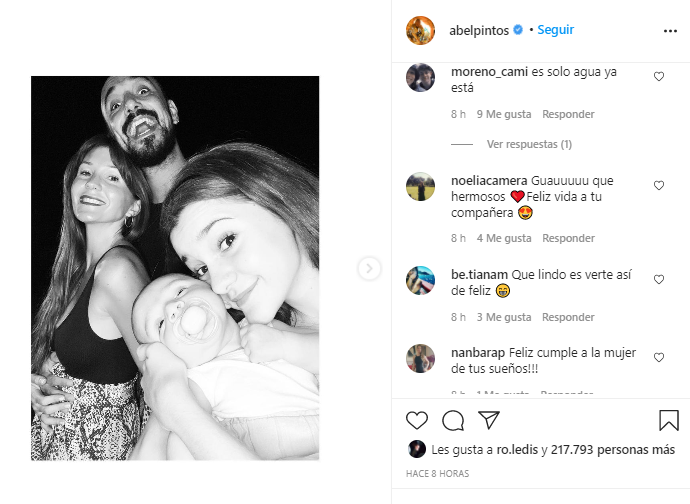Reply to noeliacamera's comment via Responder
This screenshot has height=504, width=690.
[568, 238]
